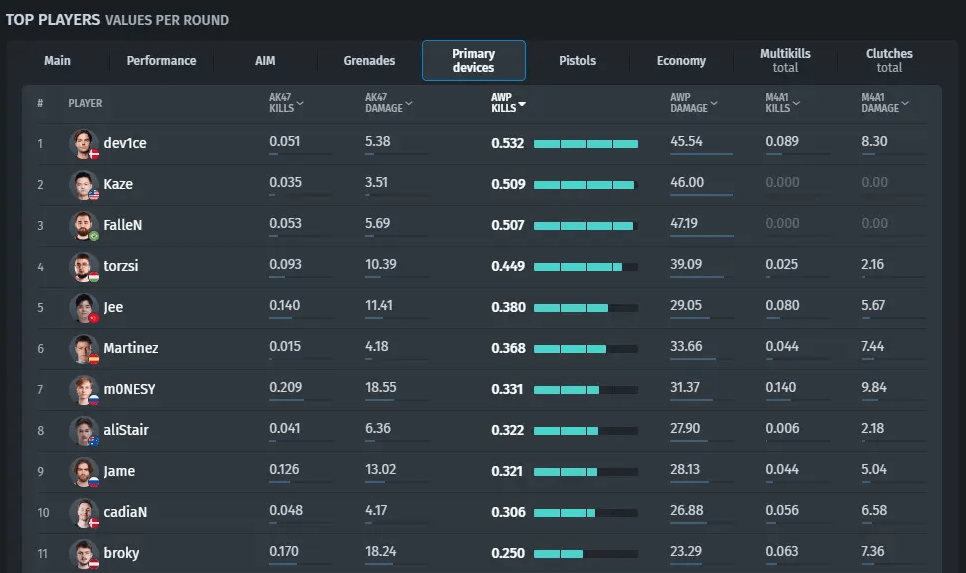Switch to the Grenades tab

(x=369, y=61)
